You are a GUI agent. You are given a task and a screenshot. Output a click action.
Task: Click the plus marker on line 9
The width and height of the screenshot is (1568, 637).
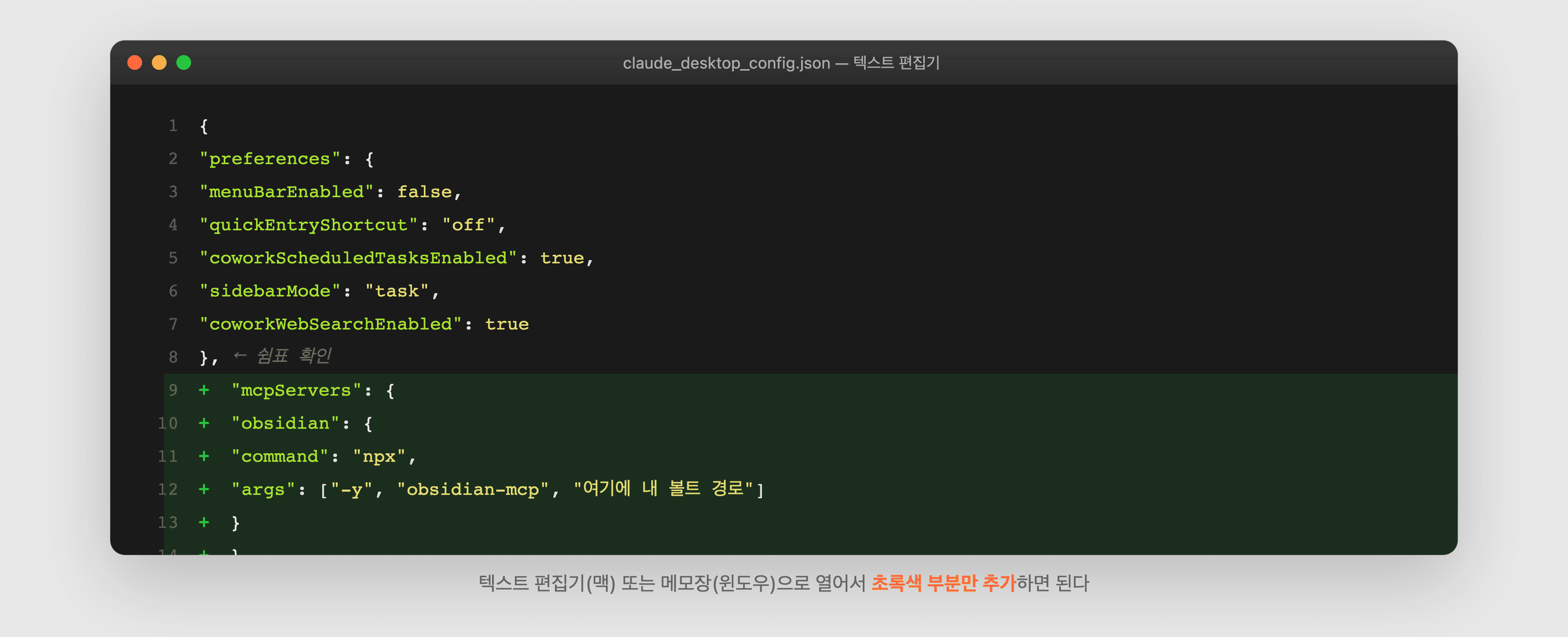(x=204, y=390)
